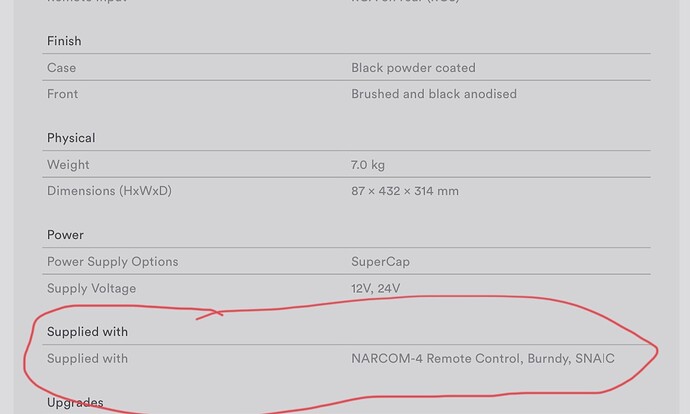Select the Weight row label
This screenshot has height=414, width=690.
tap(68, 164)
